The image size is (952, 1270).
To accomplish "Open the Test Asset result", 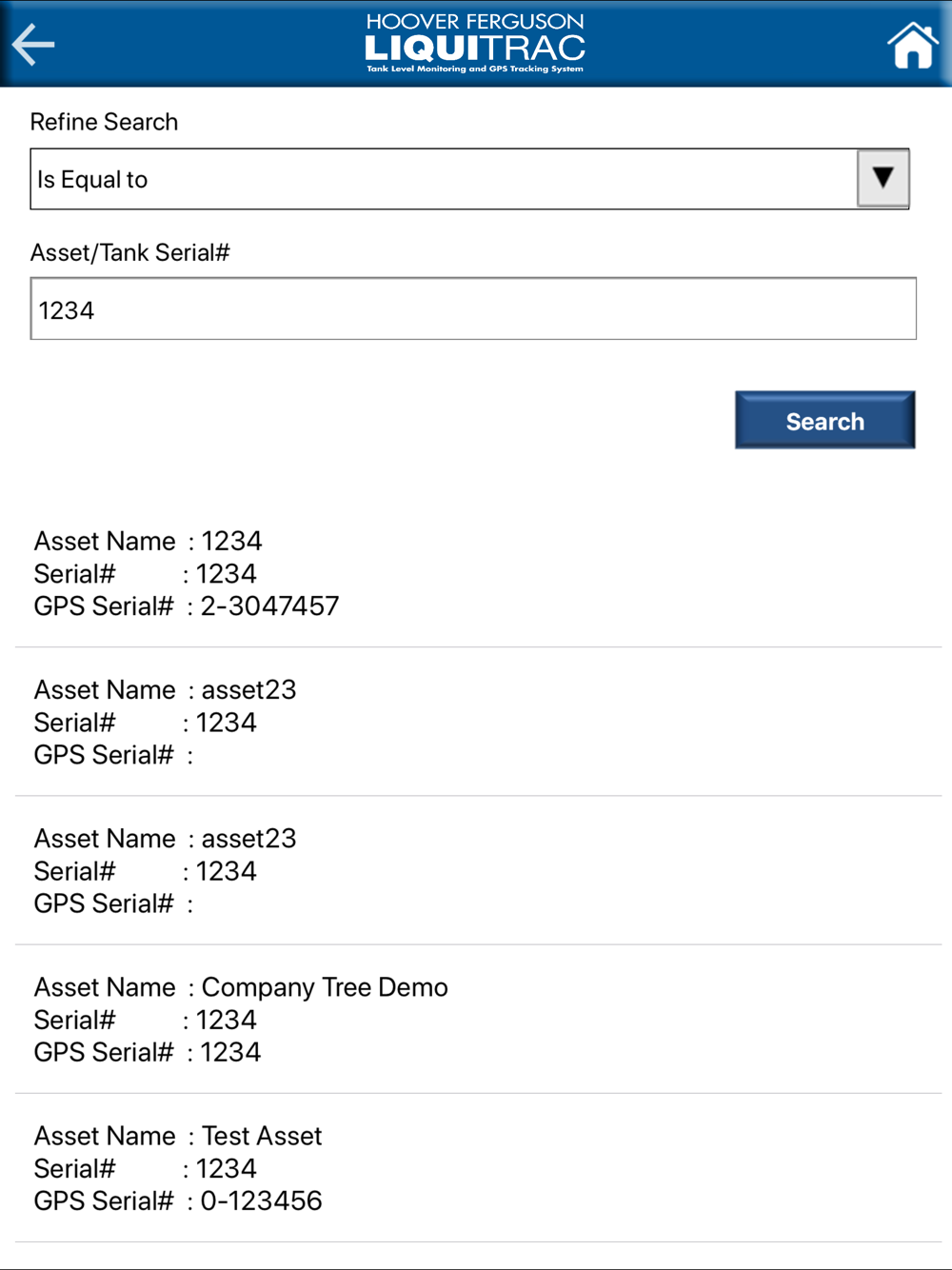I will [x=476, y=1167].
